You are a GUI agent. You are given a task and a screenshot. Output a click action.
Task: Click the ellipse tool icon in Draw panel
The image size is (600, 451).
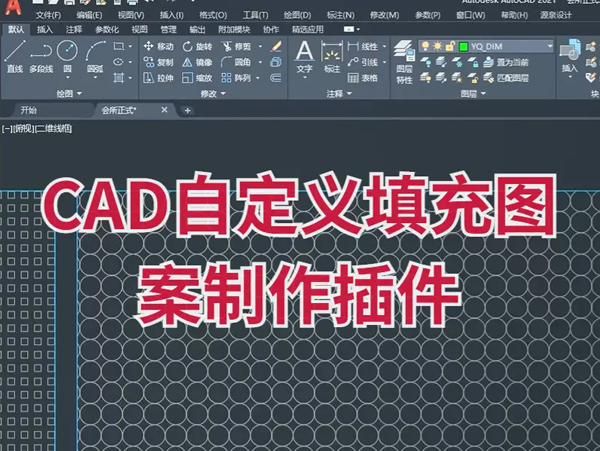pos(119,62)
